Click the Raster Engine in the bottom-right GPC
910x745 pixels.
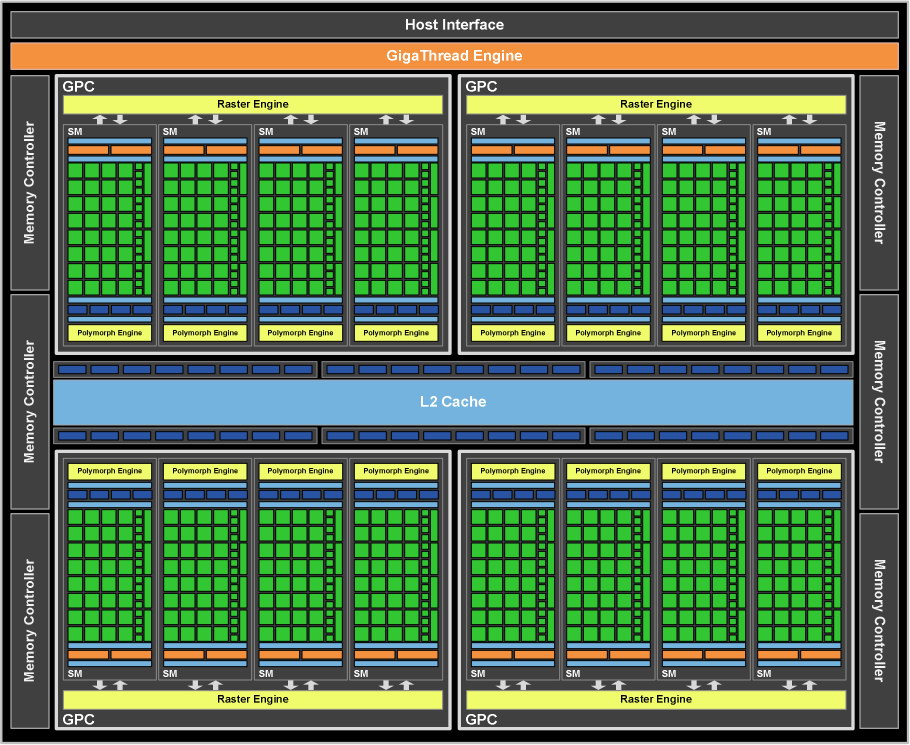pos(656,699)
